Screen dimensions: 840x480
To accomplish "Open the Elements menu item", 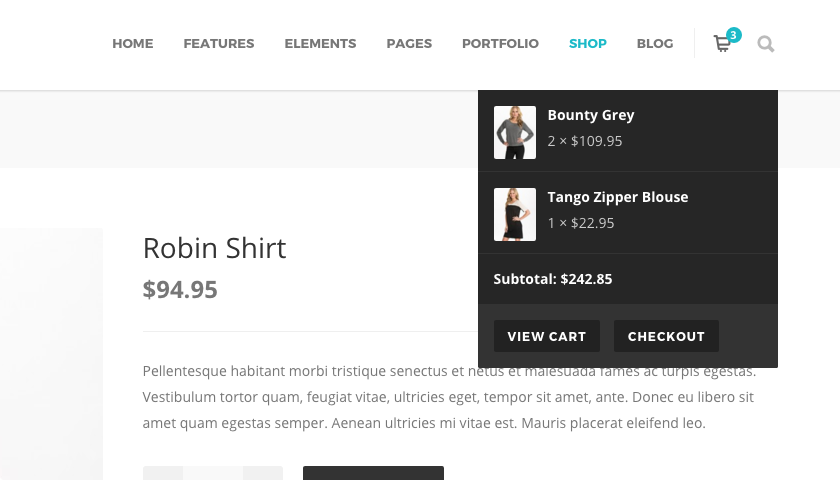I will (x=320, y=44).
